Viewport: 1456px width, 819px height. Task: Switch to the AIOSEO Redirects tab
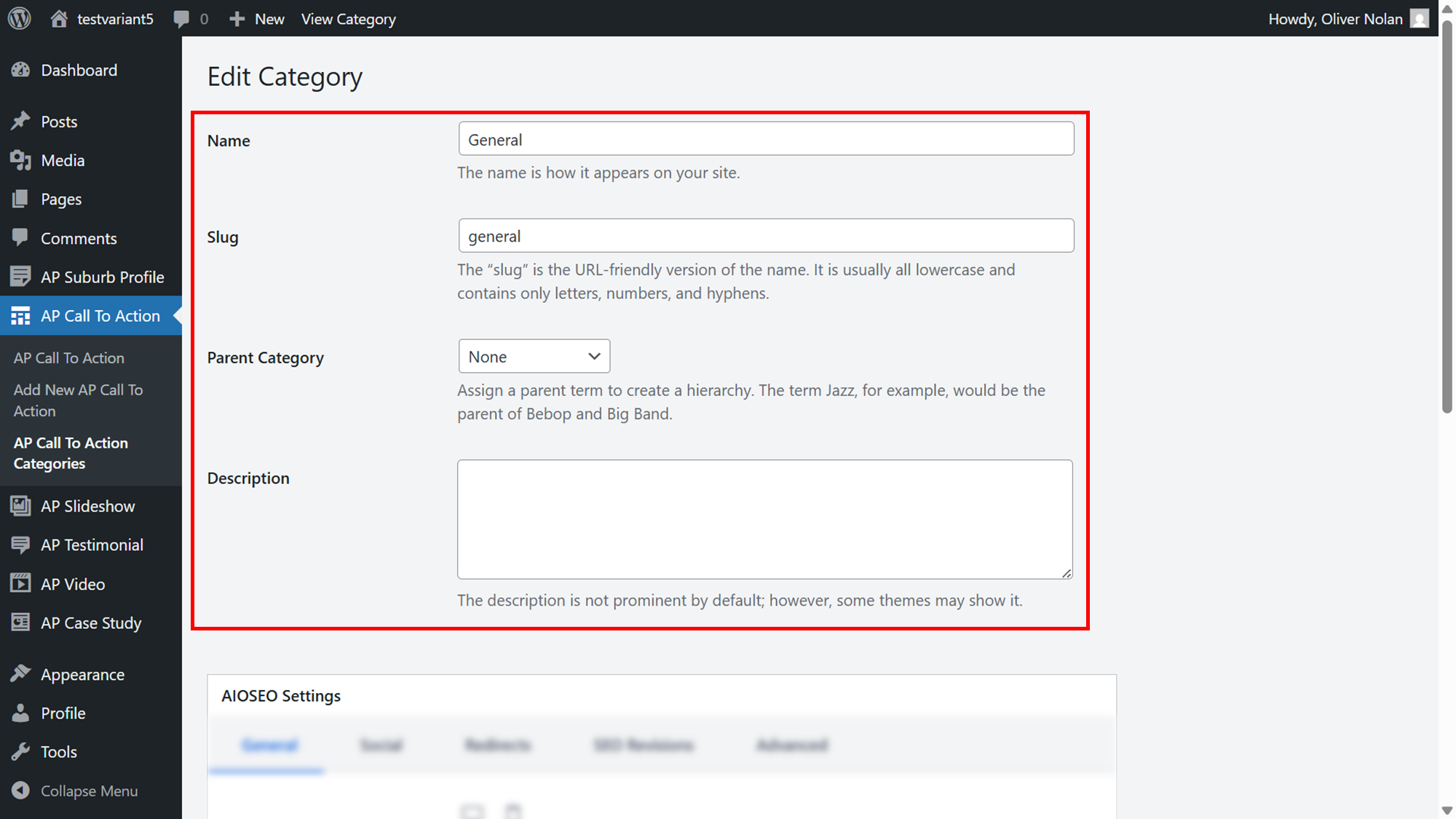click(x=498, y=745)
